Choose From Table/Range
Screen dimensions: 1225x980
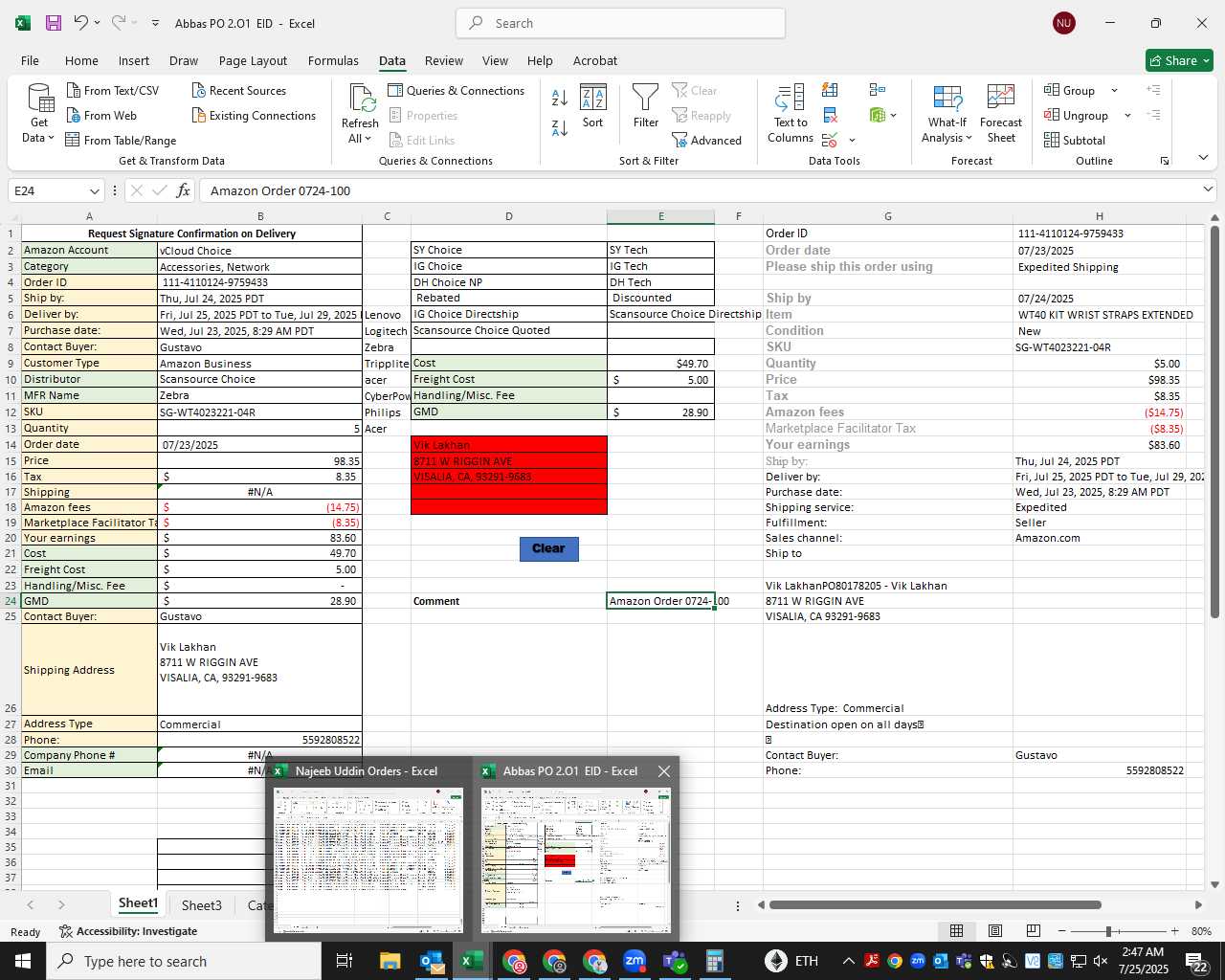pos(122,141)
